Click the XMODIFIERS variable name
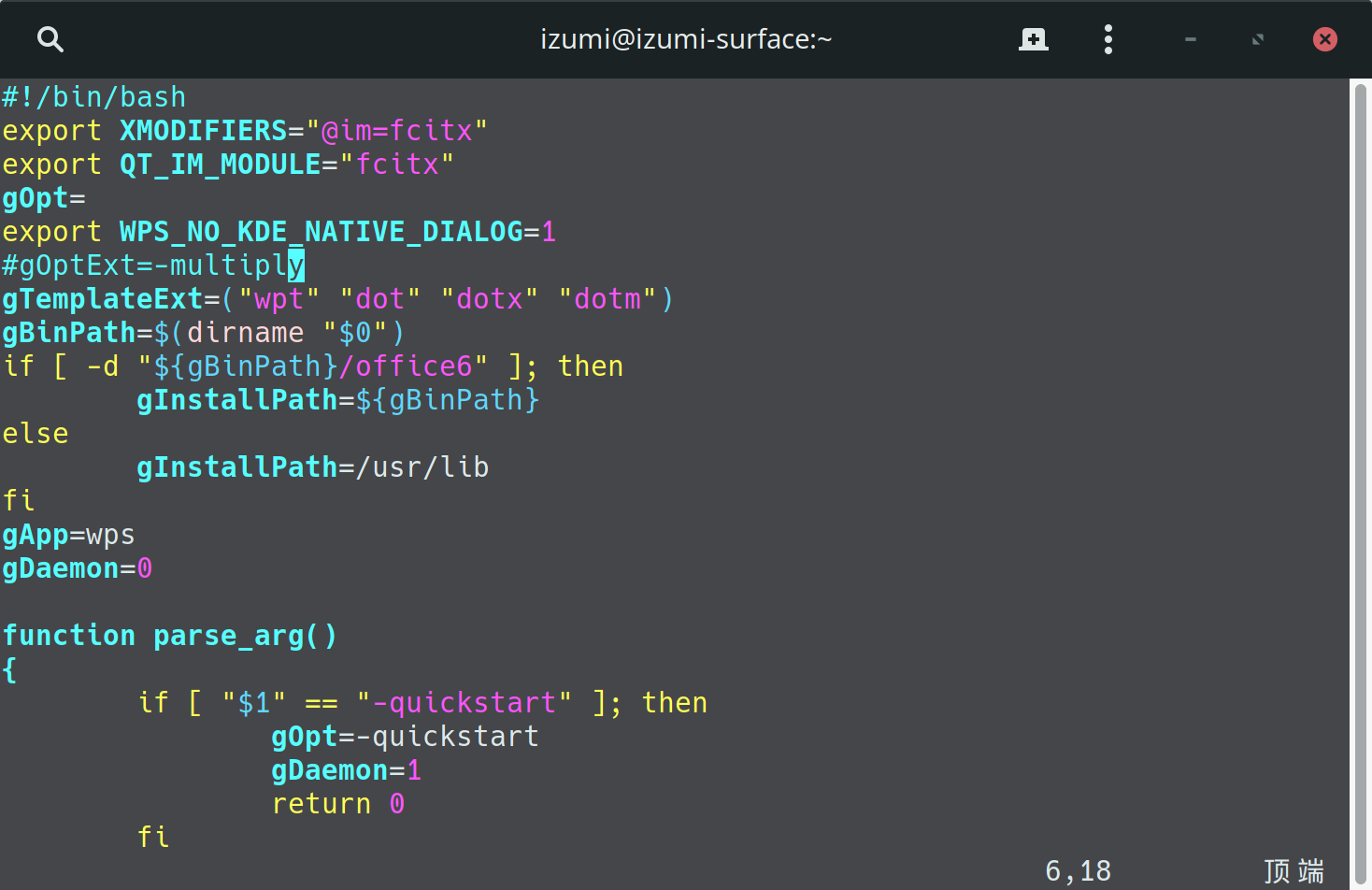Viewport: 1372px width, 890px height. tap(203, 131)
